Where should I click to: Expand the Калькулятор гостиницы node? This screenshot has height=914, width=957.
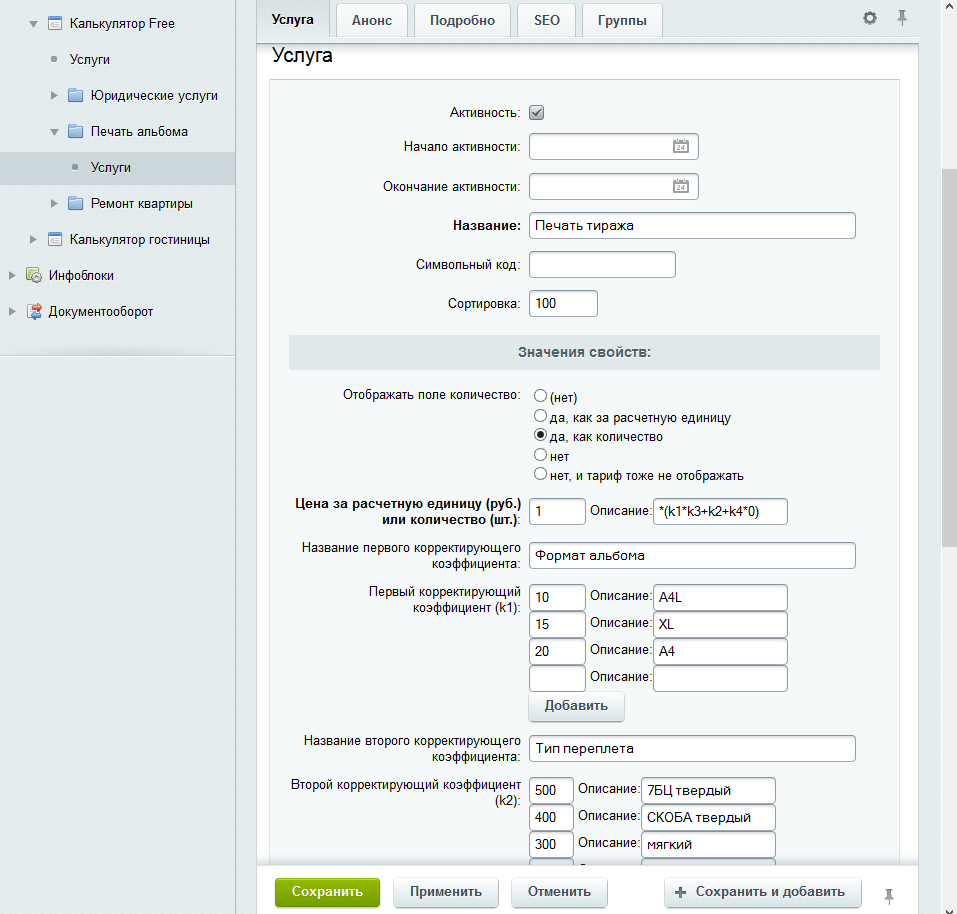[33, 239]
